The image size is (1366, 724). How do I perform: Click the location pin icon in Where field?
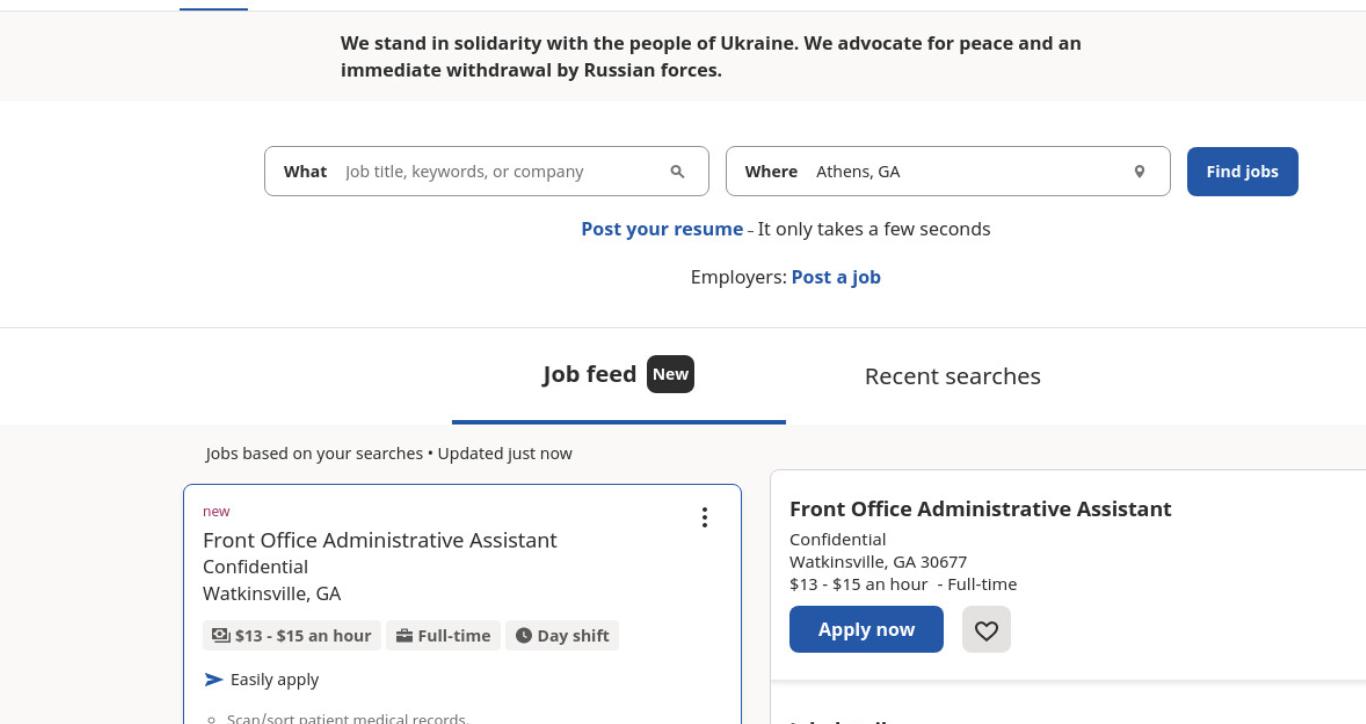pyautogui.click(x=1139, y=171)
